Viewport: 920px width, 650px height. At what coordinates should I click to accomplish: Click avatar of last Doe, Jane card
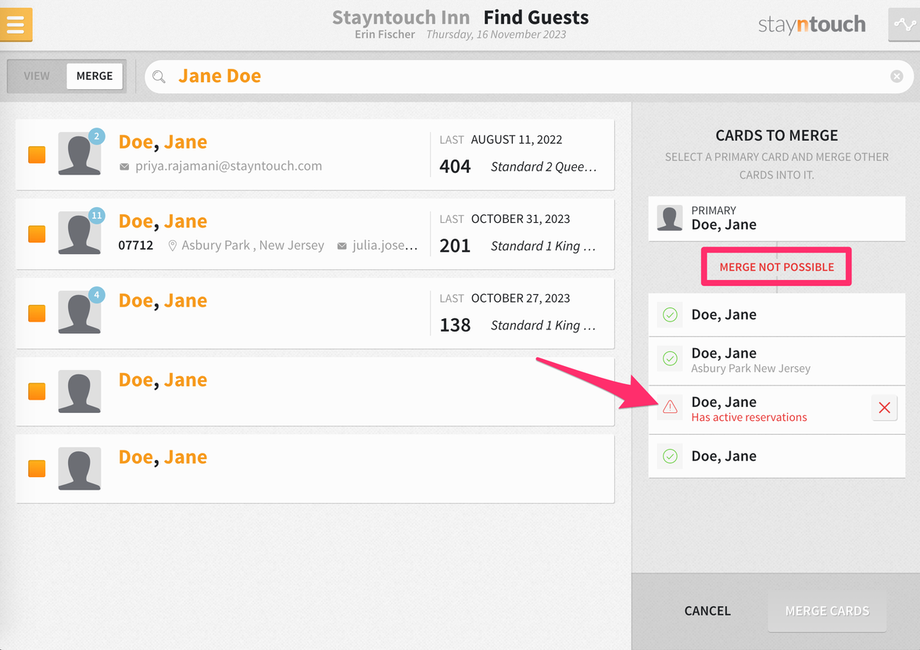[80, 468]
